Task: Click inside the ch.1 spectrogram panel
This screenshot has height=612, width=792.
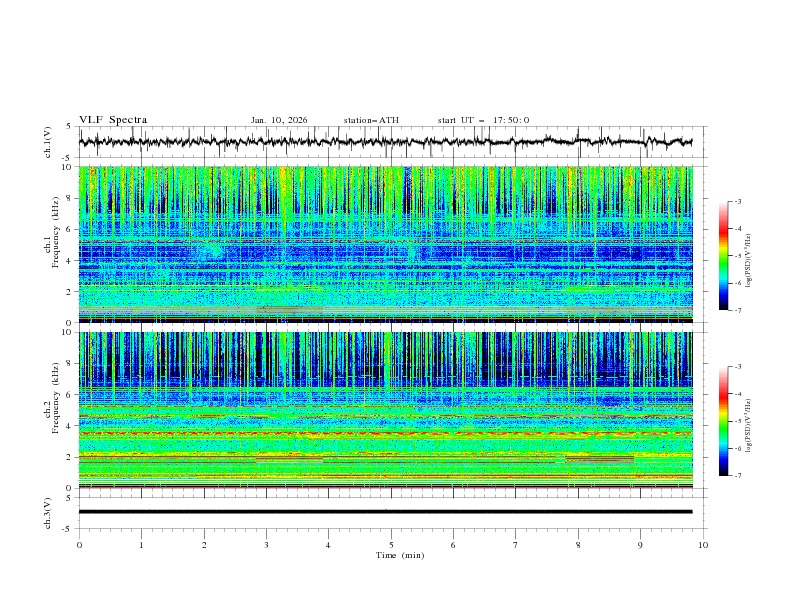Action: (386, 245)
